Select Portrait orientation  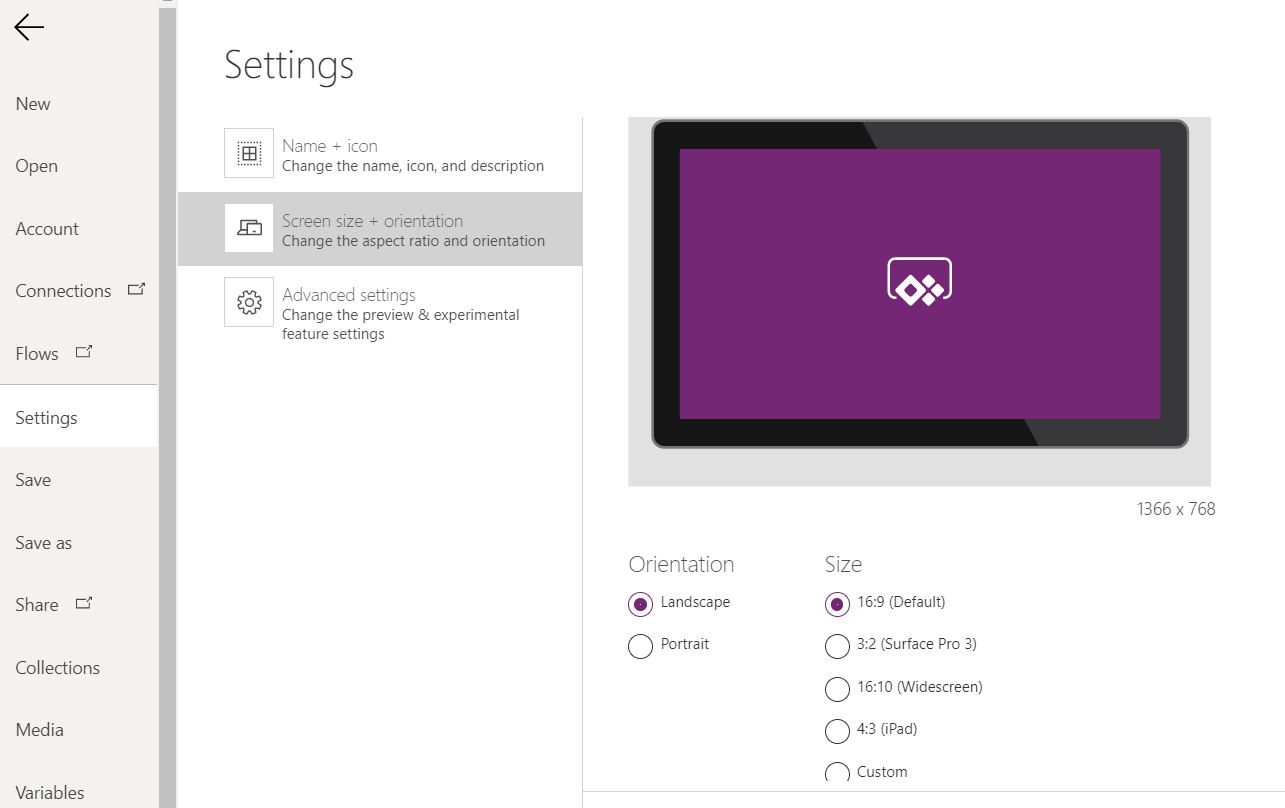pos(640,646)
